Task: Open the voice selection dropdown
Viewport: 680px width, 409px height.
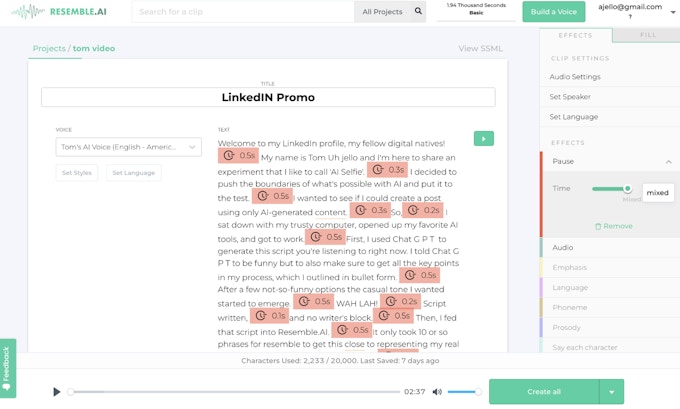Action: [128, 147]
